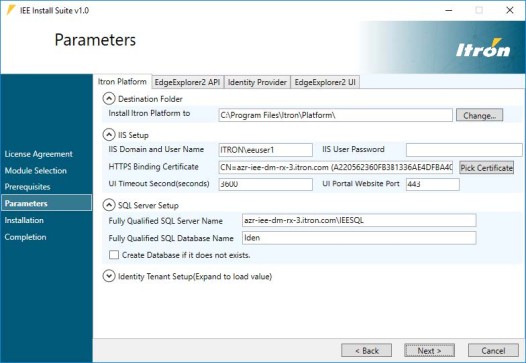Proceed with the Next > button

coord(429,351)
